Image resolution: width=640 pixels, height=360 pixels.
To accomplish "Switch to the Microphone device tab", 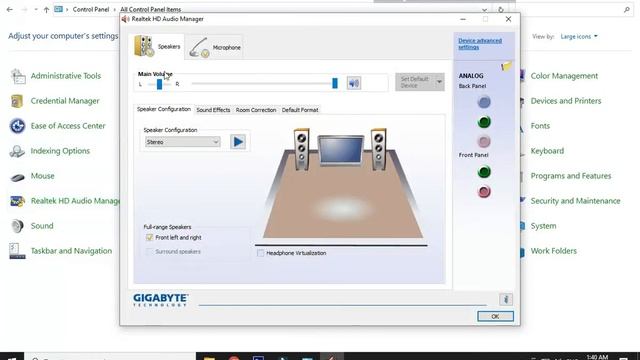I will click(216, 47).
